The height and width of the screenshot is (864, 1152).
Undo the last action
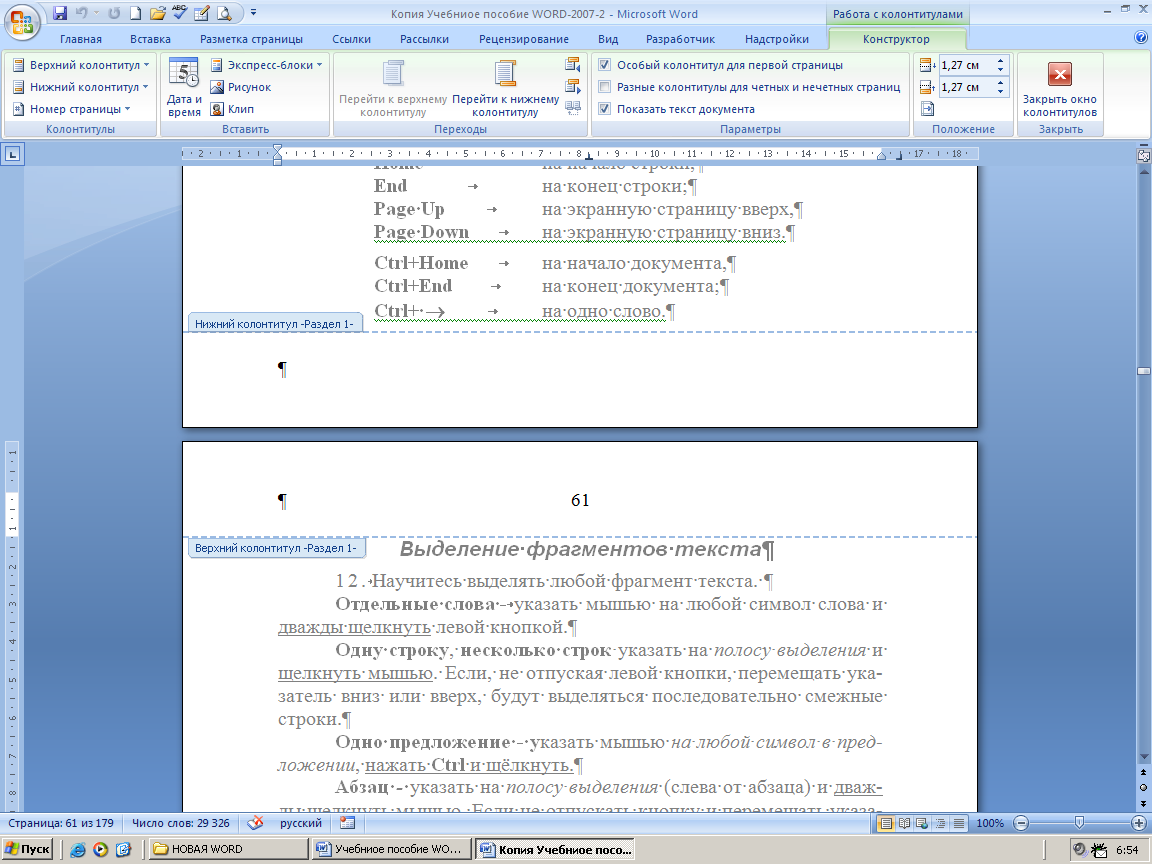click(x=82, y=13)
